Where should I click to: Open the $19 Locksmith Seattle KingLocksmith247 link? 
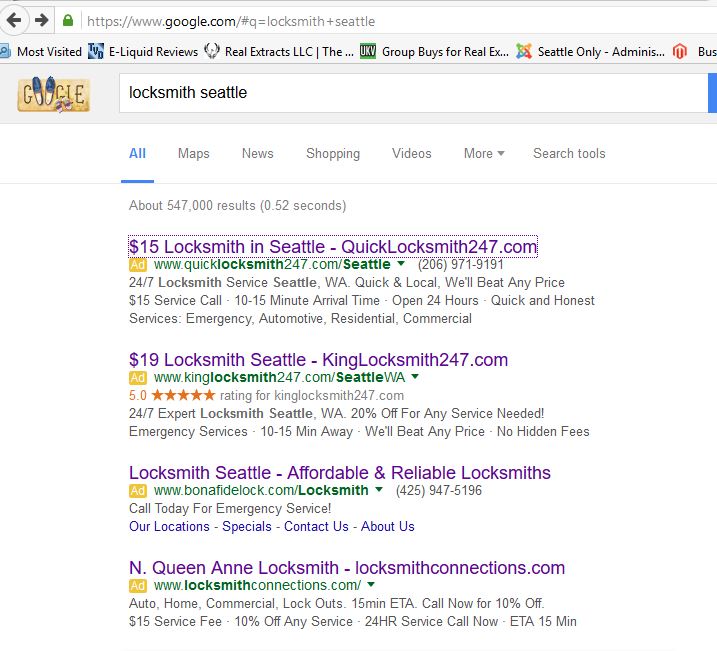318,360
